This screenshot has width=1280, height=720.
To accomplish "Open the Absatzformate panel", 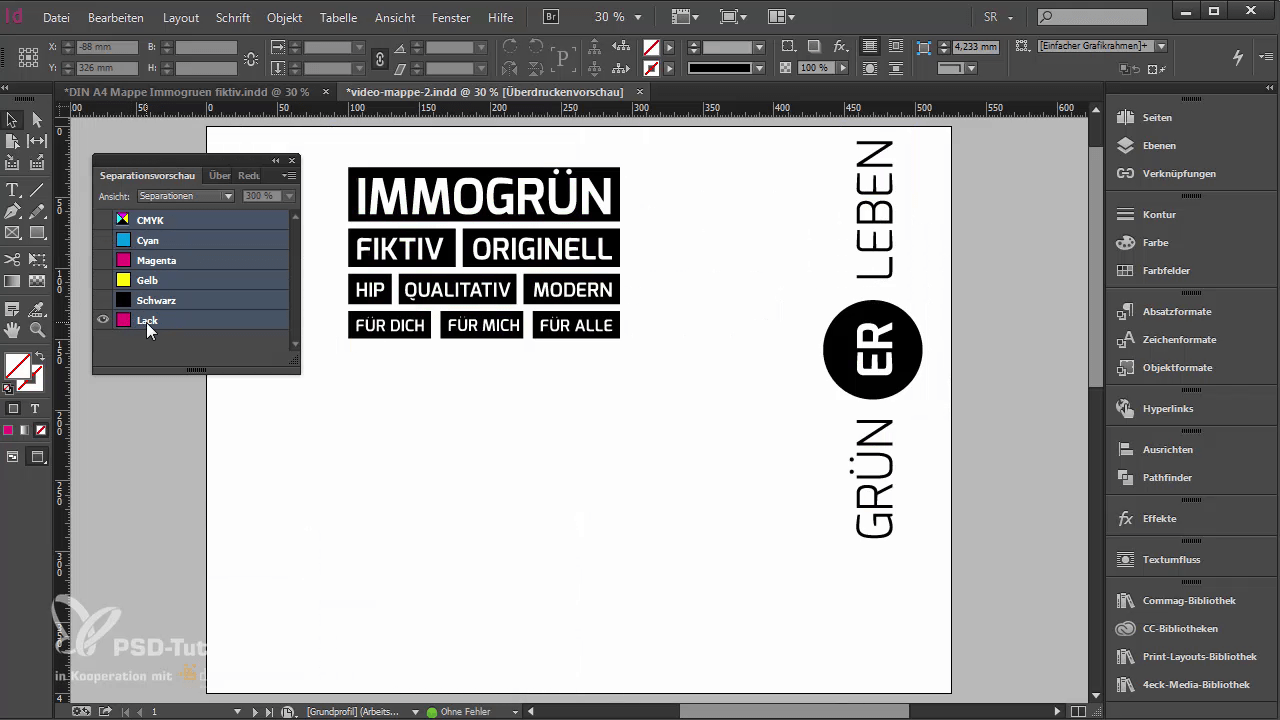I will pos(1177,312).
